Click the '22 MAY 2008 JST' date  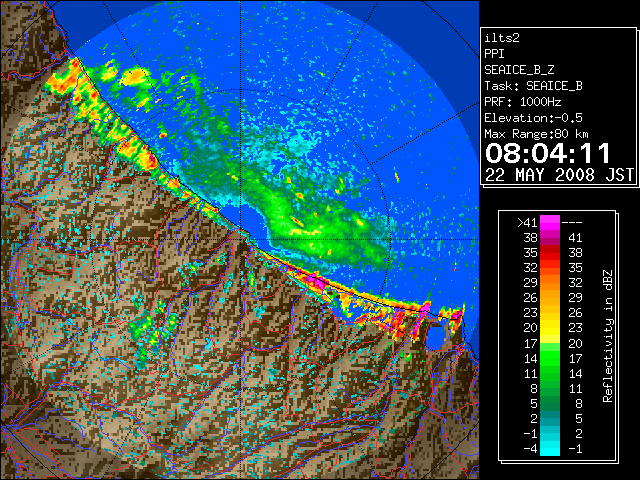(x=560, y=175)
